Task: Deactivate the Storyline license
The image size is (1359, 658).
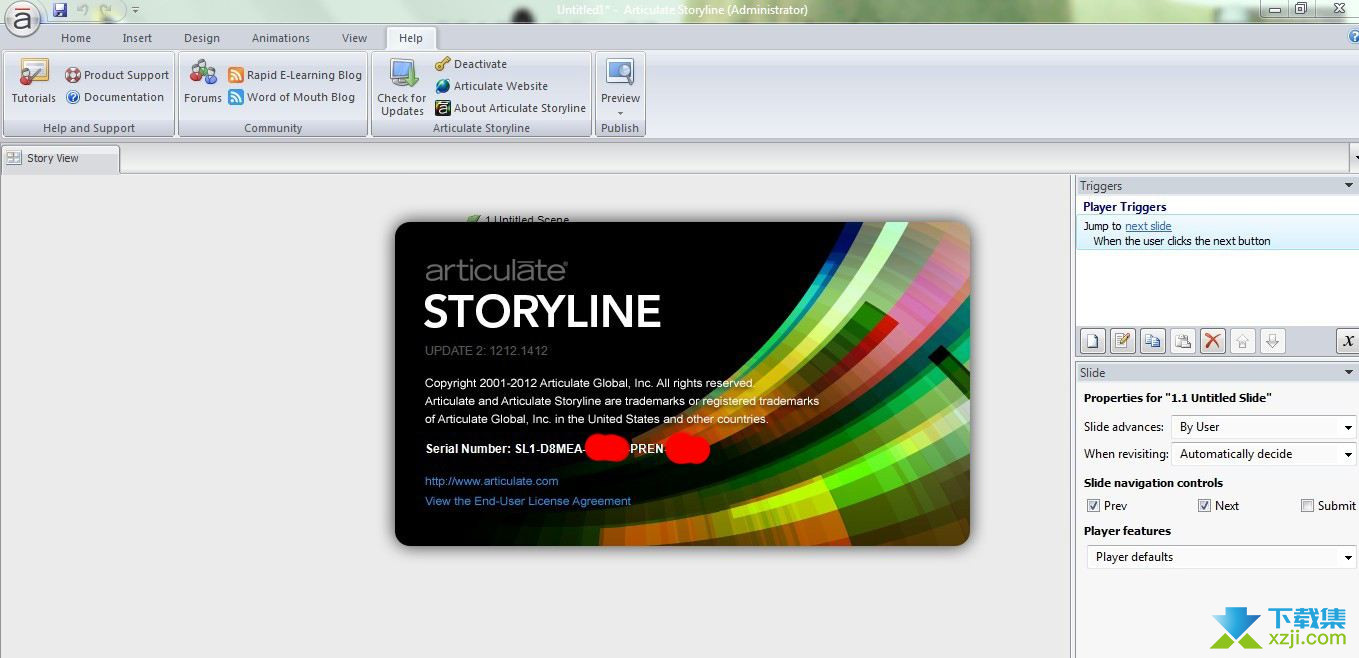Action: coord(471,64)
